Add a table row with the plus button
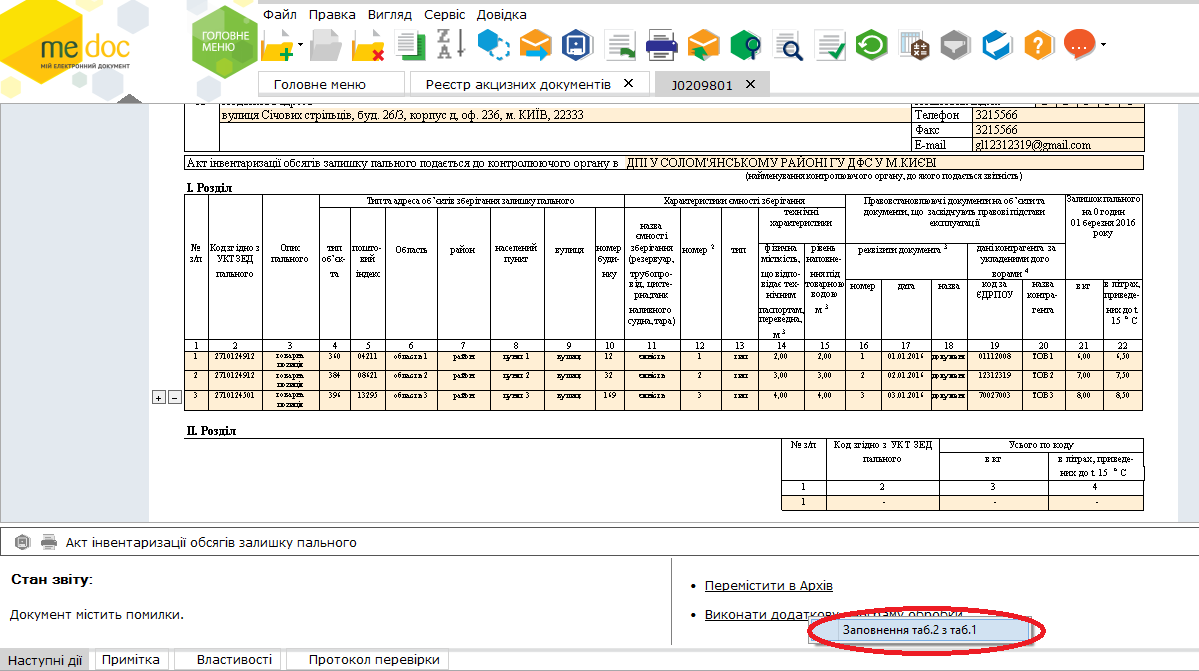The image size is (1199, 671). pyautogui.click(x=157, y=398)
